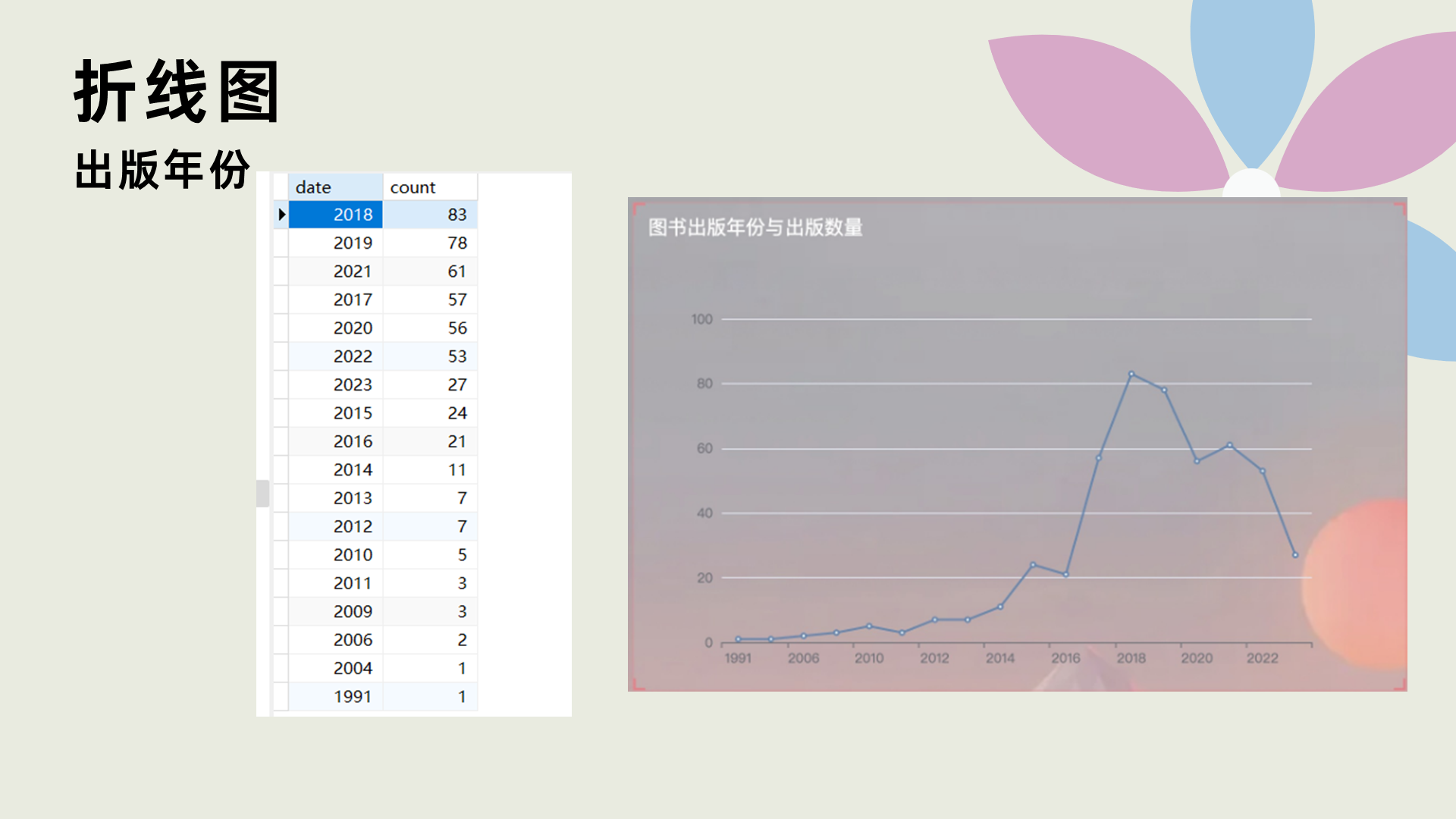1456x819 pixels.
Task: Click the y-axis label 40
Action: pyautogui.click(x=705, y=513)
